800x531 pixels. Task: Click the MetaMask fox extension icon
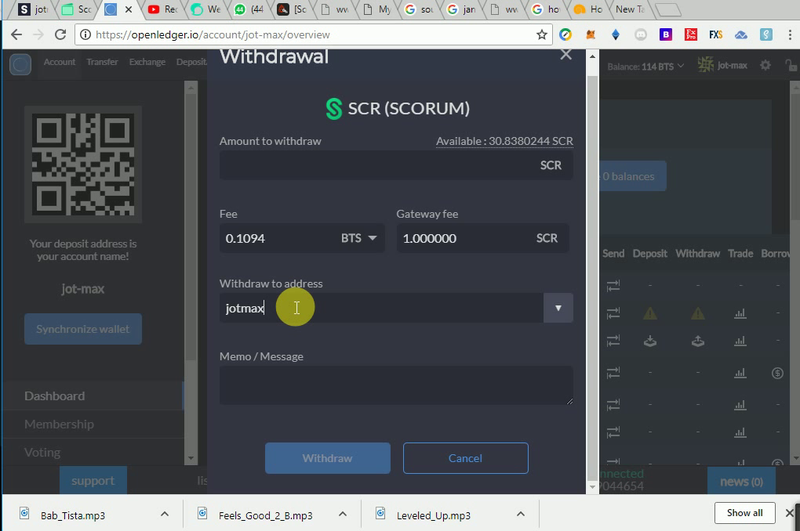[x=591, y=35]
